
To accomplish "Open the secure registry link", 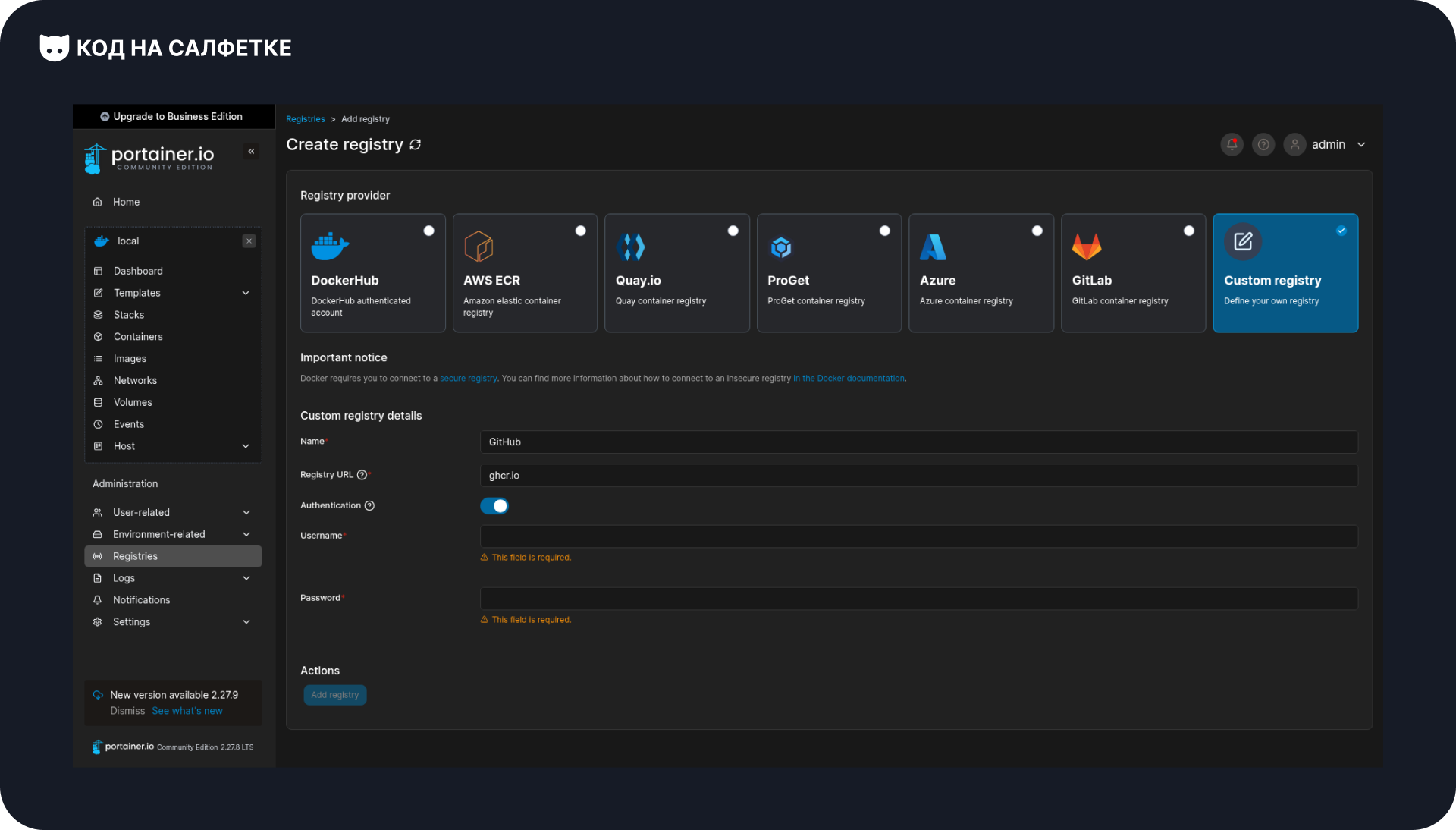I will 469,379.
